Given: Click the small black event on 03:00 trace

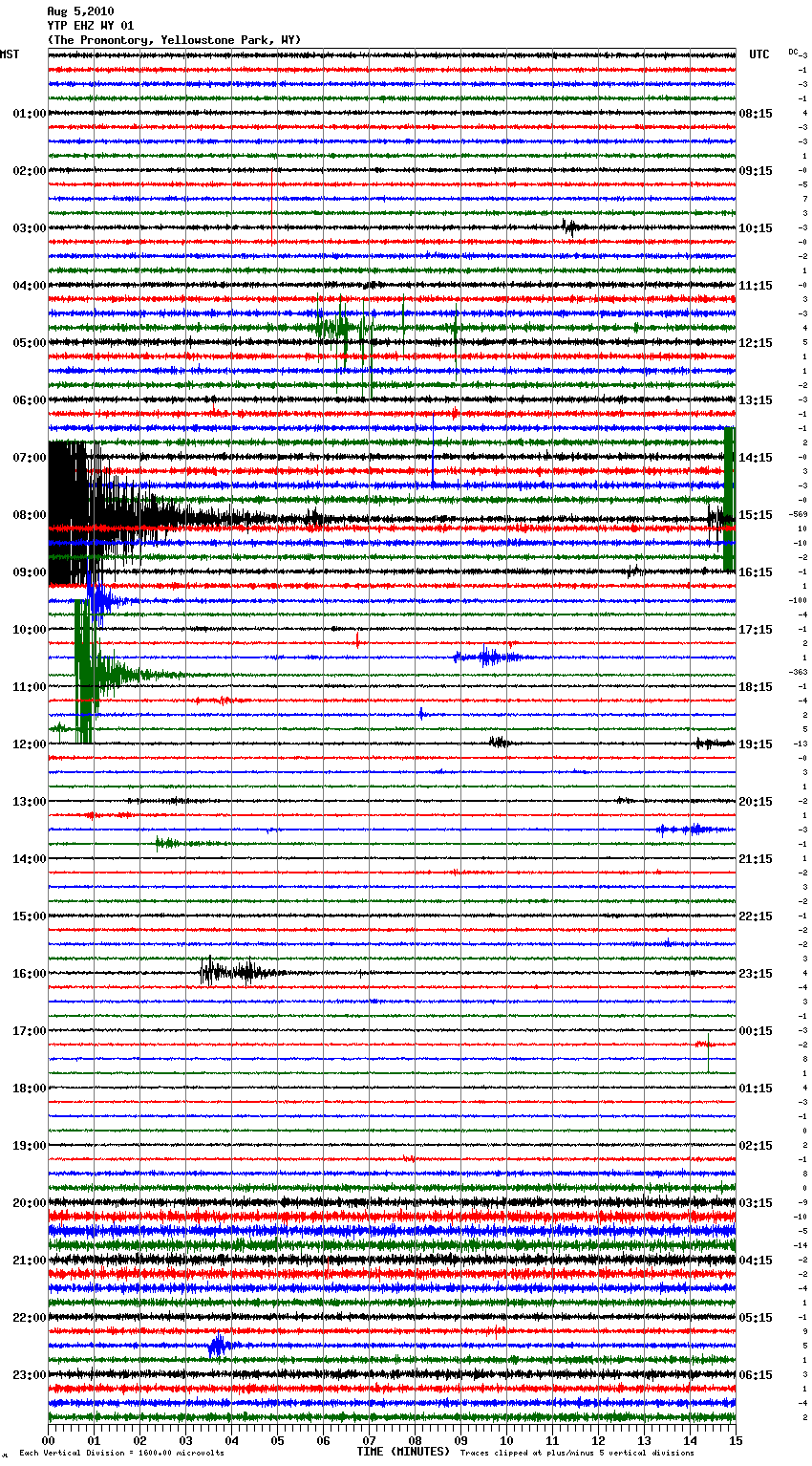Looking at the screenshot, I should click(571, 227).
